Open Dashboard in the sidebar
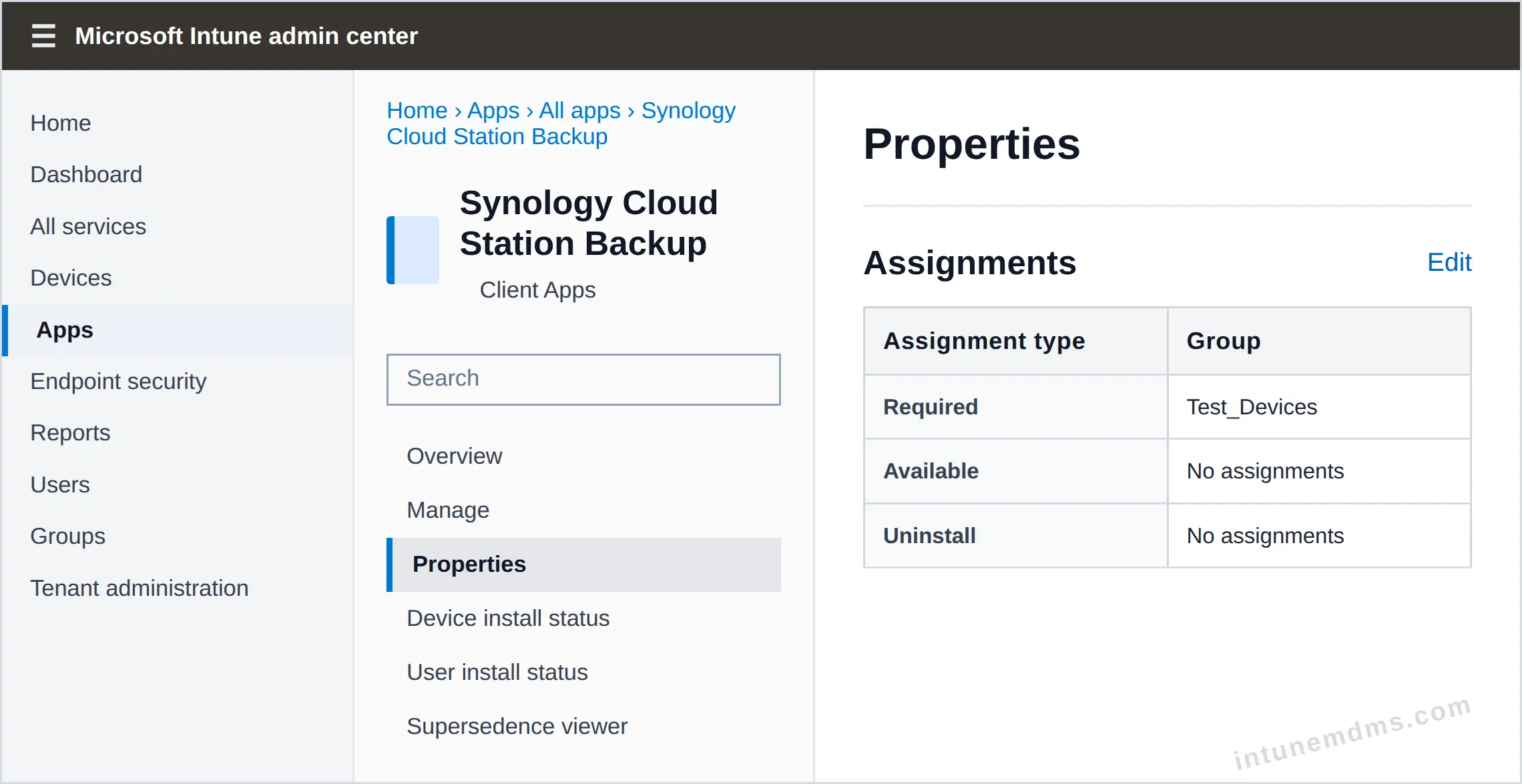Viewport: 1522px width, 784px height. point(86,174)
